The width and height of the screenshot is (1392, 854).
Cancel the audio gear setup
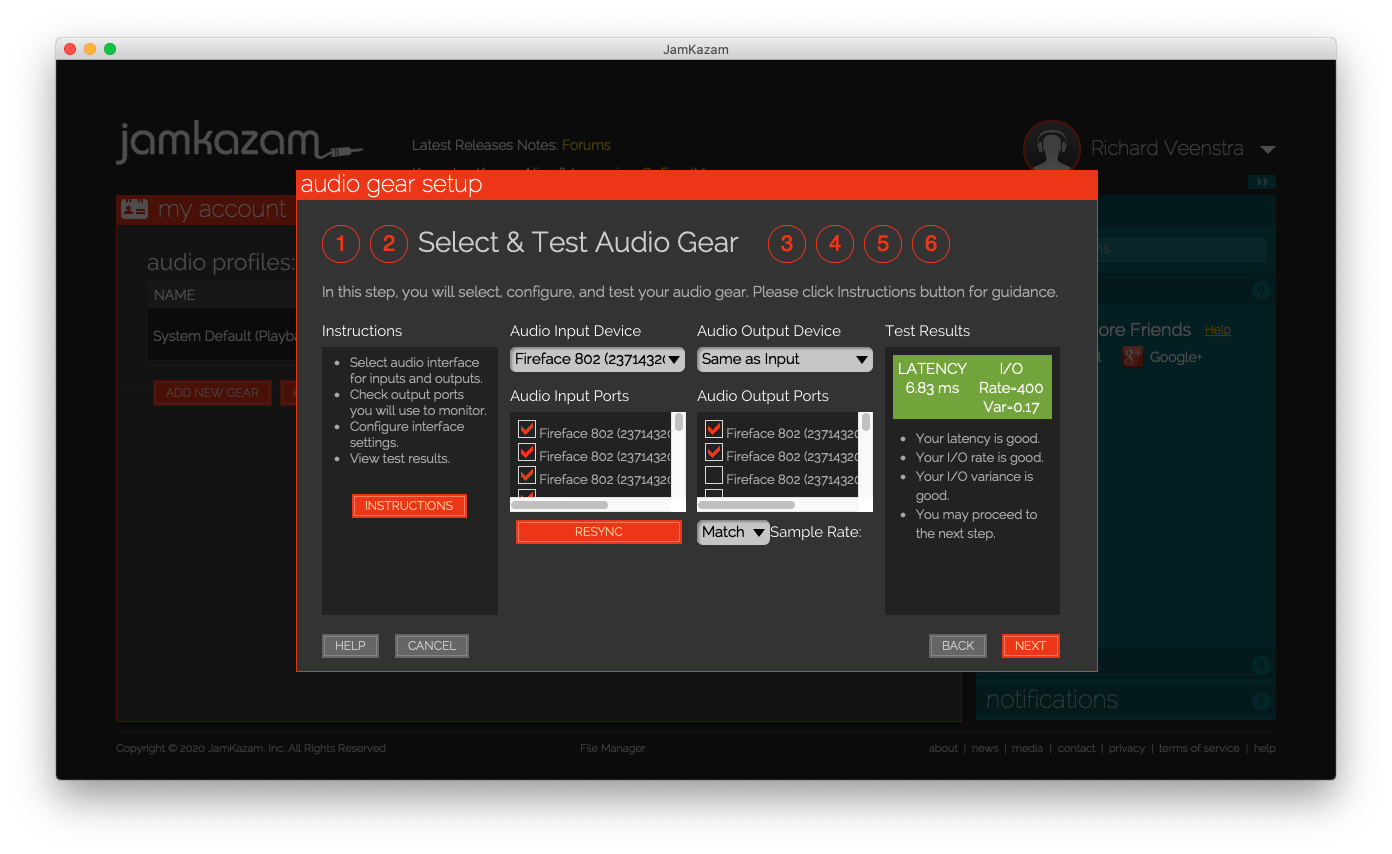click(432, 646)
